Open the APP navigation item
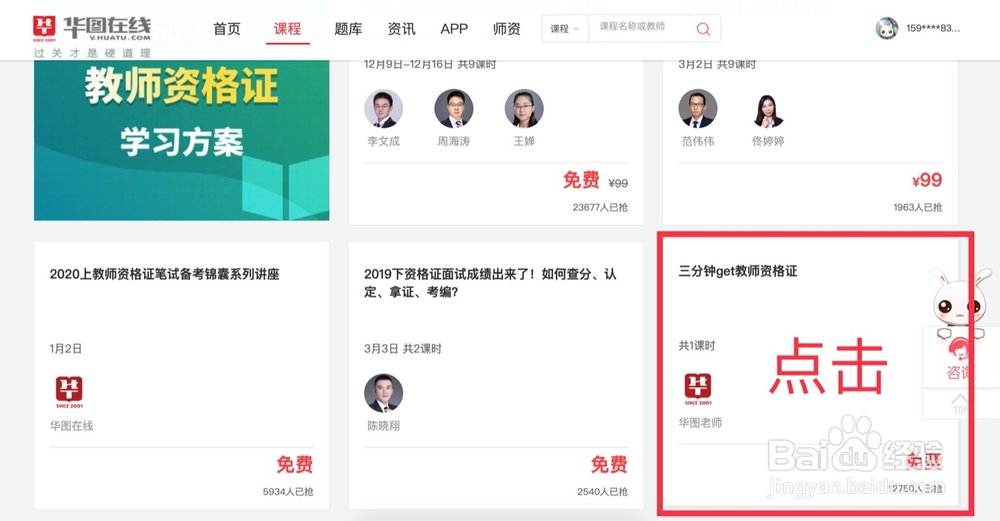 pyautogui.click(x=454, y=29)
